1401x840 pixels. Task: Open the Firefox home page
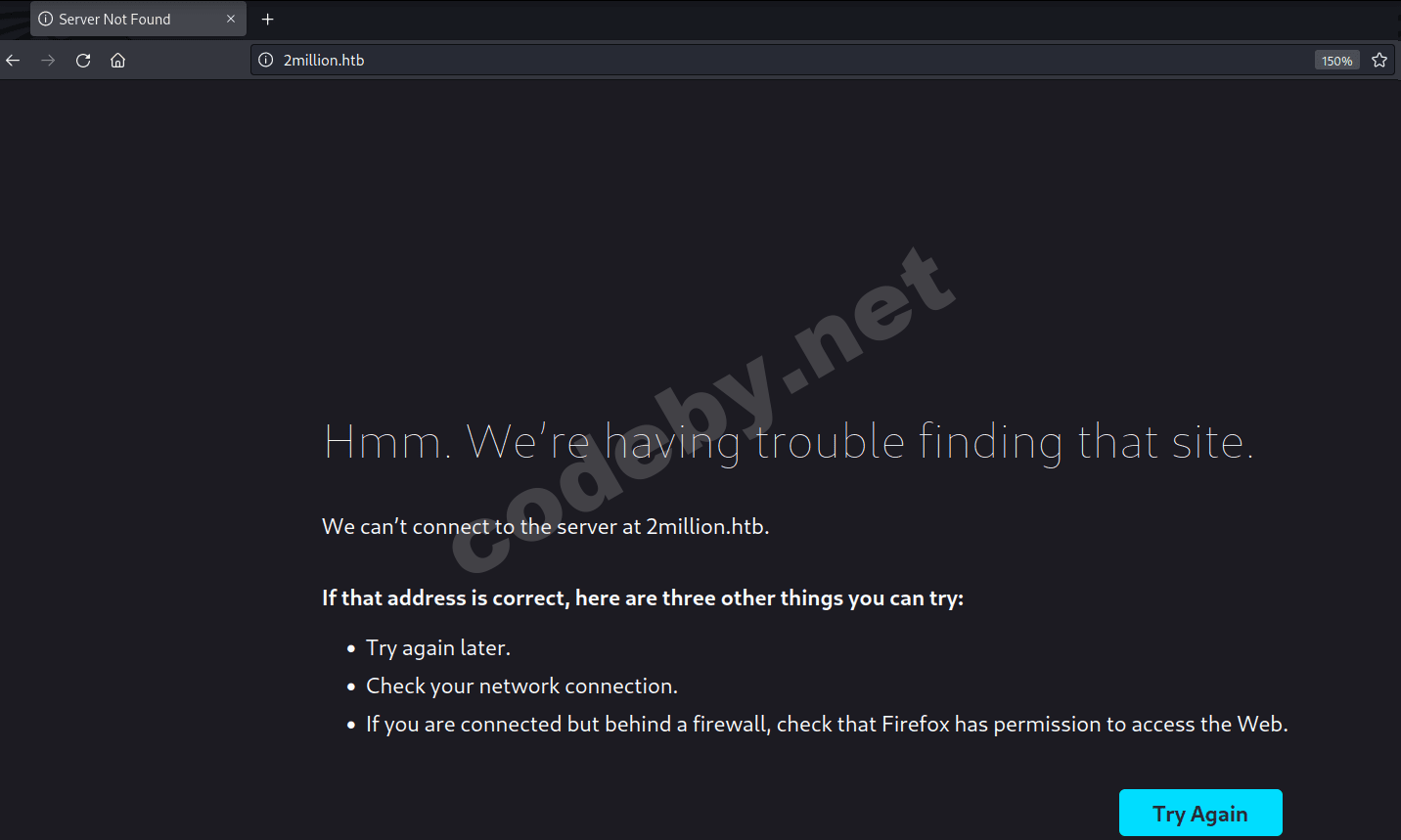118,61
